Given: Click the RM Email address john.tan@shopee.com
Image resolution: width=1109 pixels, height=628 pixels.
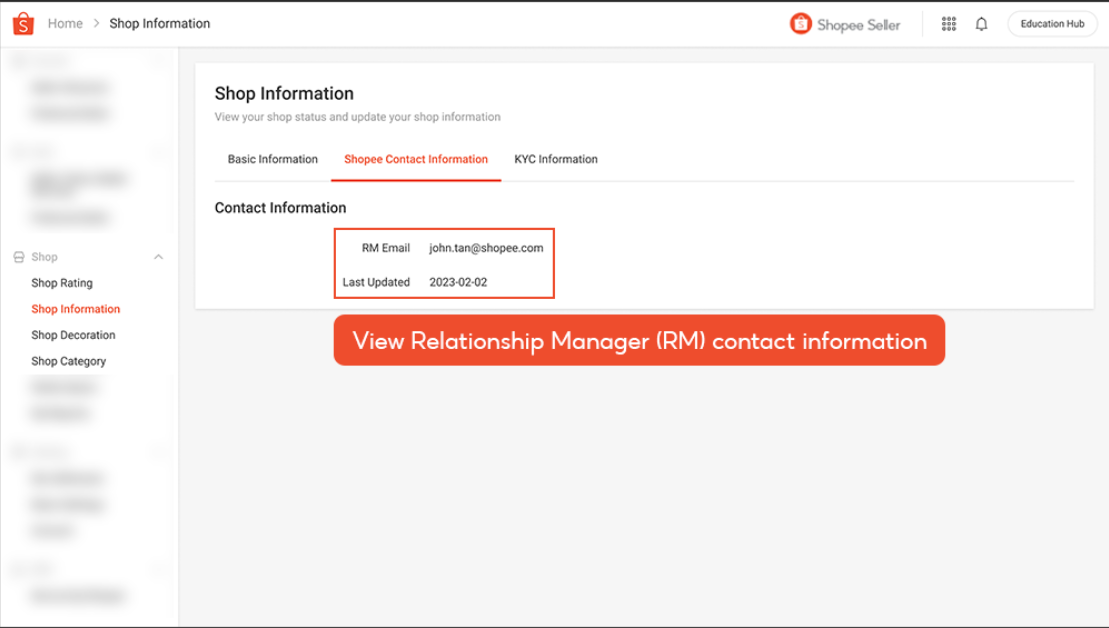Looking at the screenshot, I should 485,247.
